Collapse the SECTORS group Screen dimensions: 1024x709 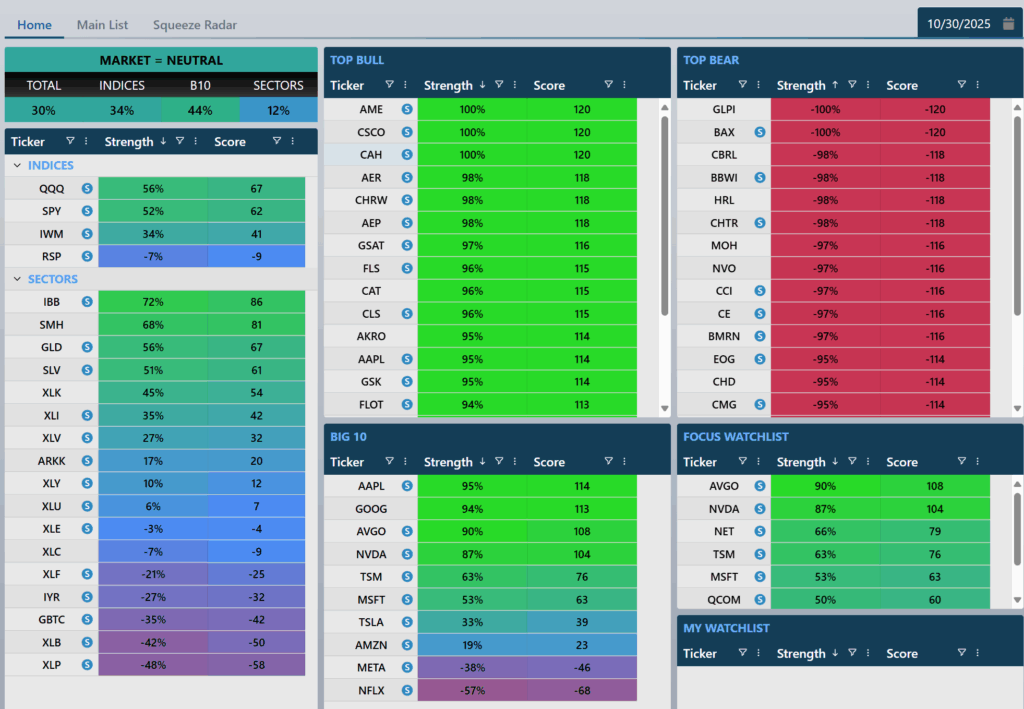click(x=18, y=280)
